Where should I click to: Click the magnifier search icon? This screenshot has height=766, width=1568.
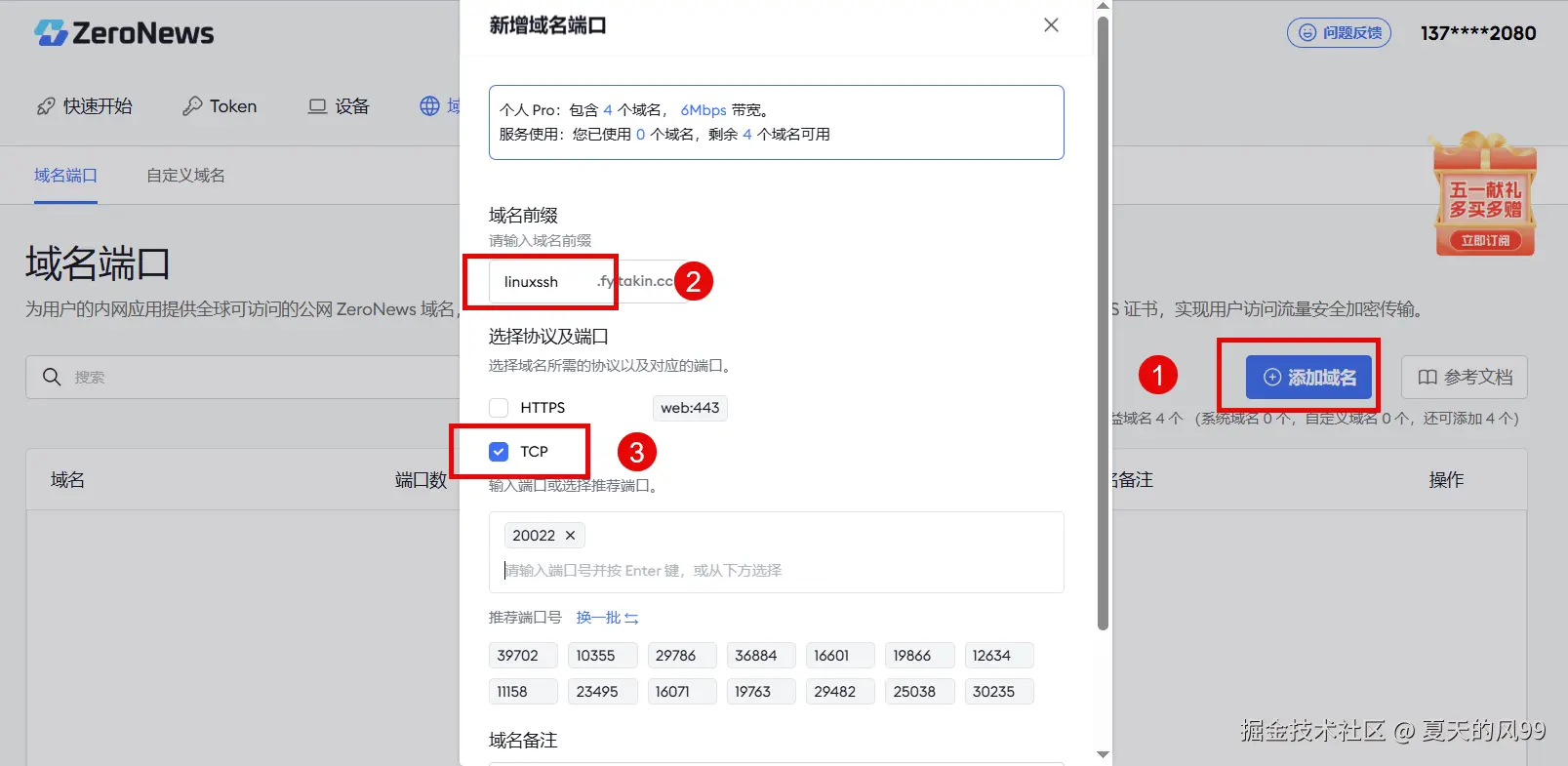pos(52,377)
